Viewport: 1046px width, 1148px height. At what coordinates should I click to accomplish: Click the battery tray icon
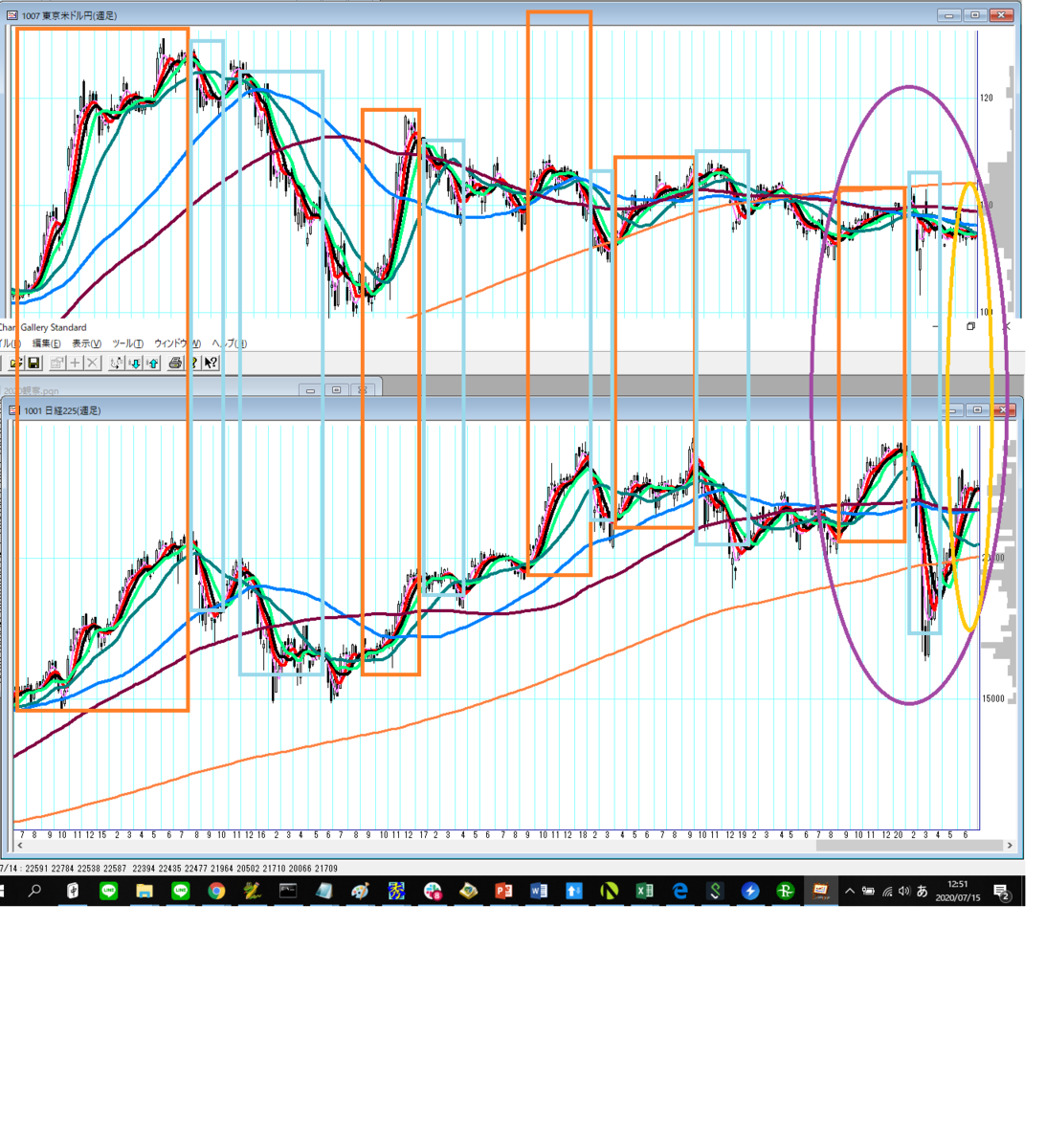(868, 892)
